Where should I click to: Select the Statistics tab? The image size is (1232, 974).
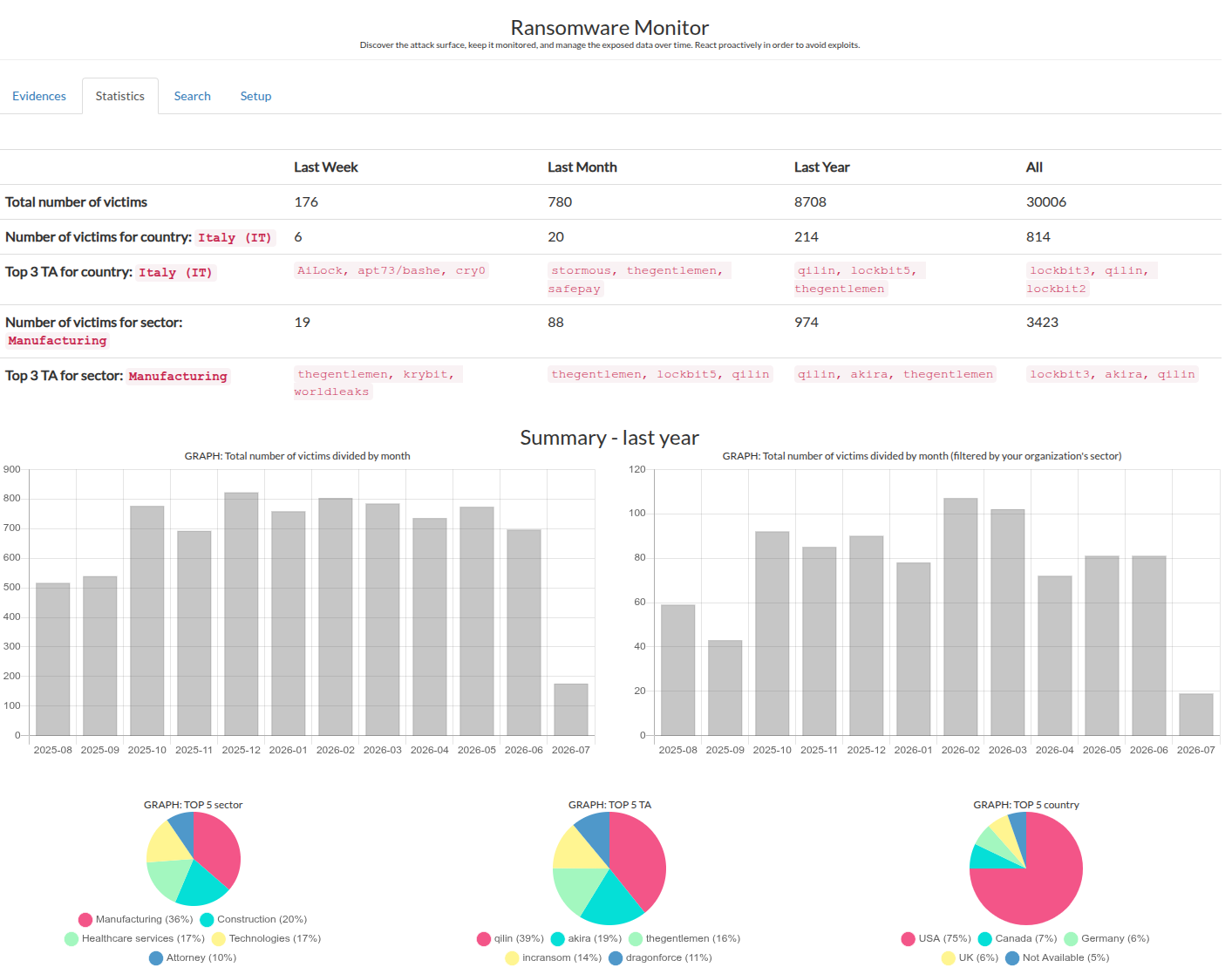120,96
